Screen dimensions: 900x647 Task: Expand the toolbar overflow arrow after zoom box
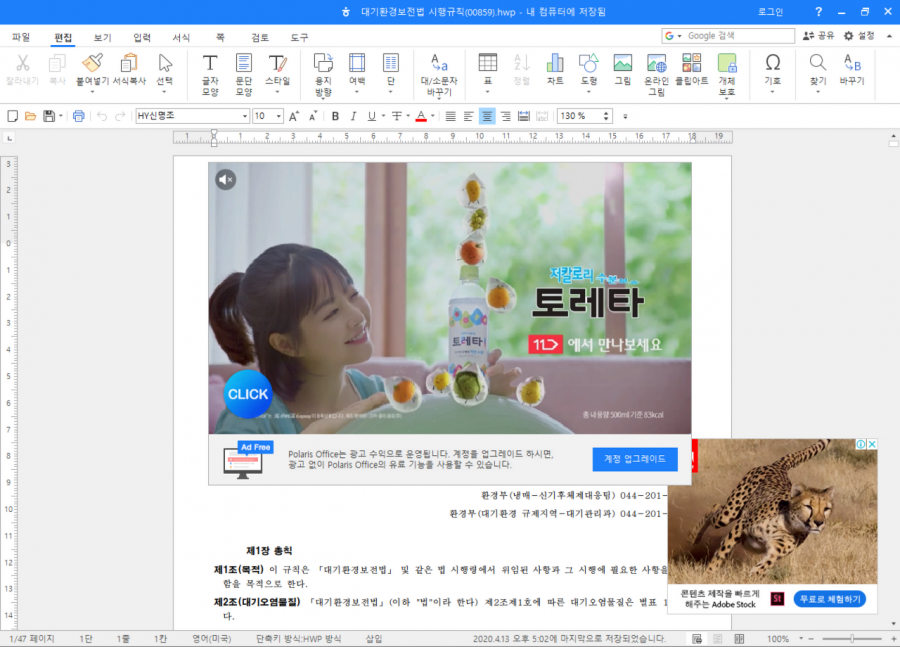(x=625, y=117)
